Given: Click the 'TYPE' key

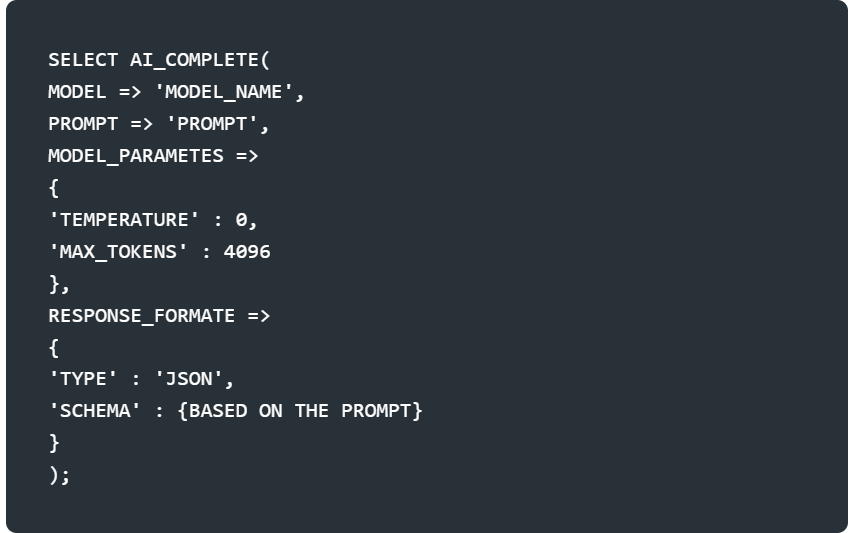Looking at the screenshot, I should 83,379.
